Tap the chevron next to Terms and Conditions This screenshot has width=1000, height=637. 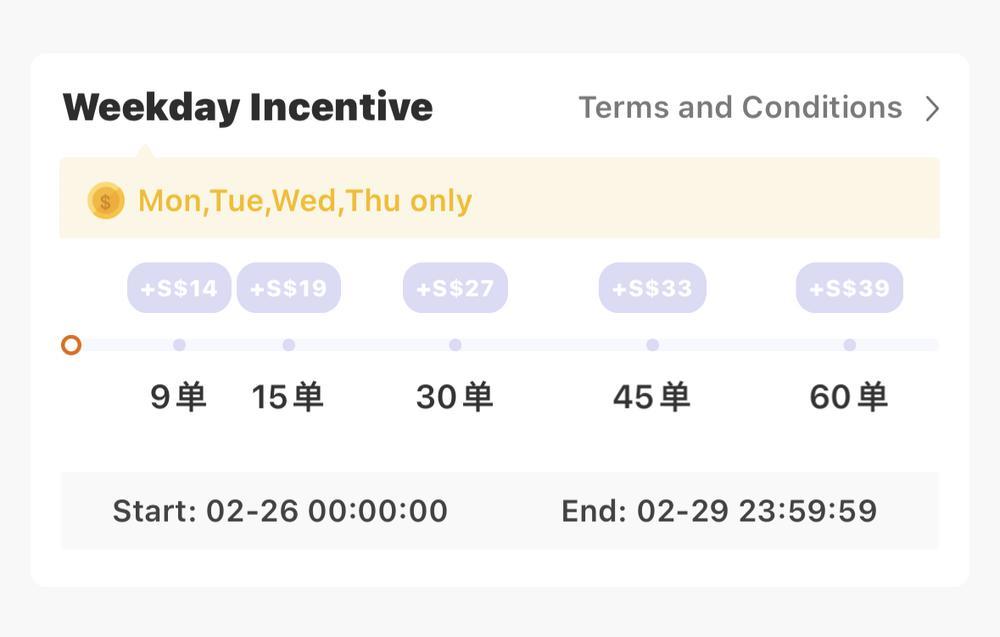click(x=932, y=107)
